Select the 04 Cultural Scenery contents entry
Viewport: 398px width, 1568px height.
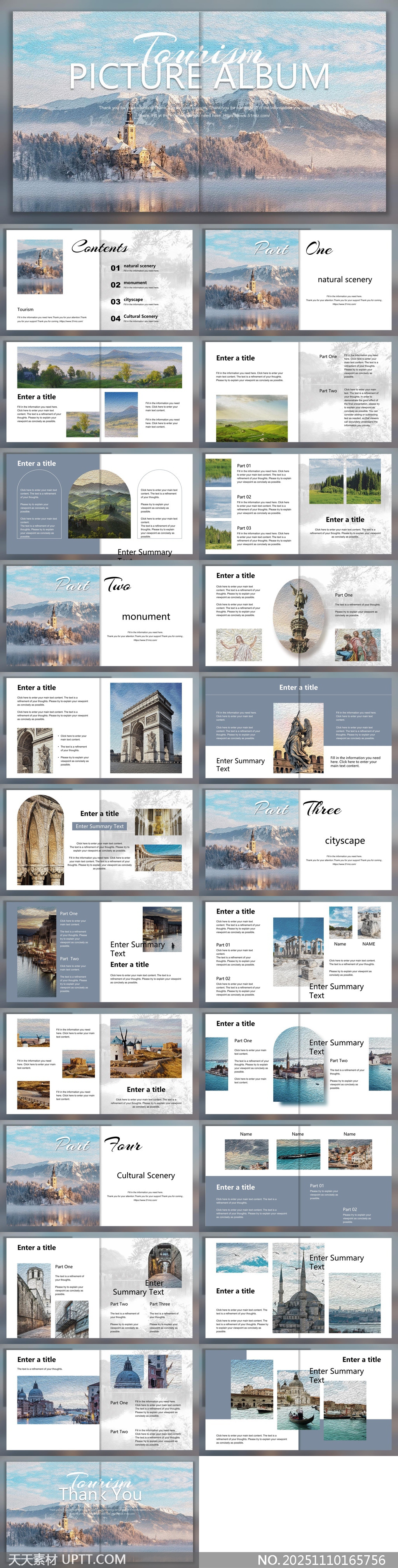[x=140, y=317]
